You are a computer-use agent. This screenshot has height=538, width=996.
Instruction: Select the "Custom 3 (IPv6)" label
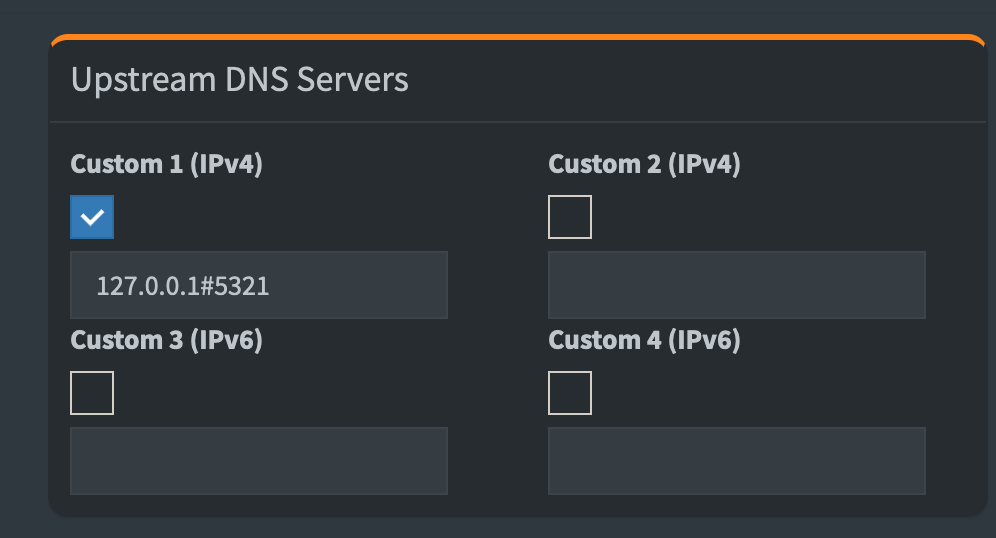[166, 341]
